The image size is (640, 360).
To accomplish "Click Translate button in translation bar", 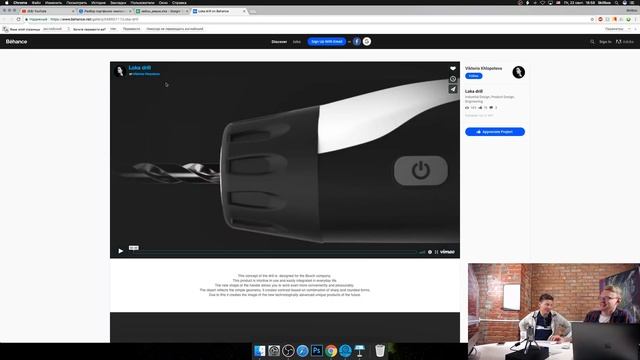I will 131,29.
